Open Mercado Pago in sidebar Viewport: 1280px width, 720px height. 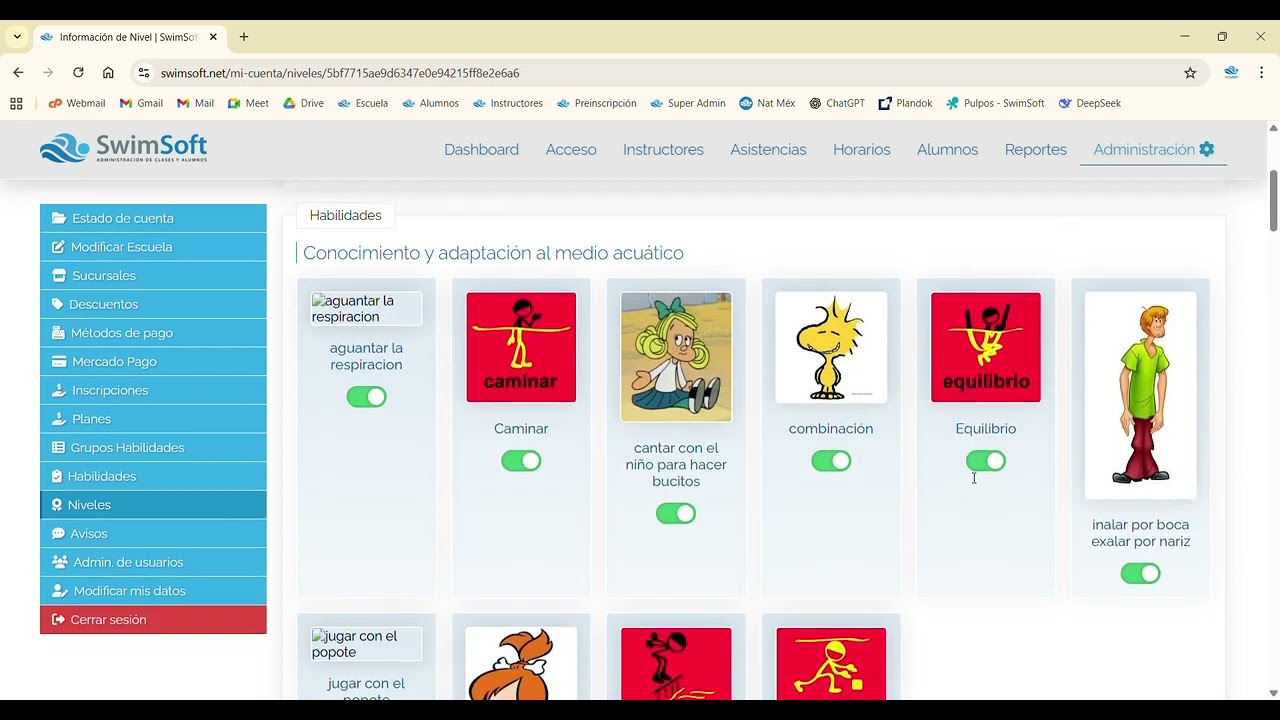pos(153,361)
